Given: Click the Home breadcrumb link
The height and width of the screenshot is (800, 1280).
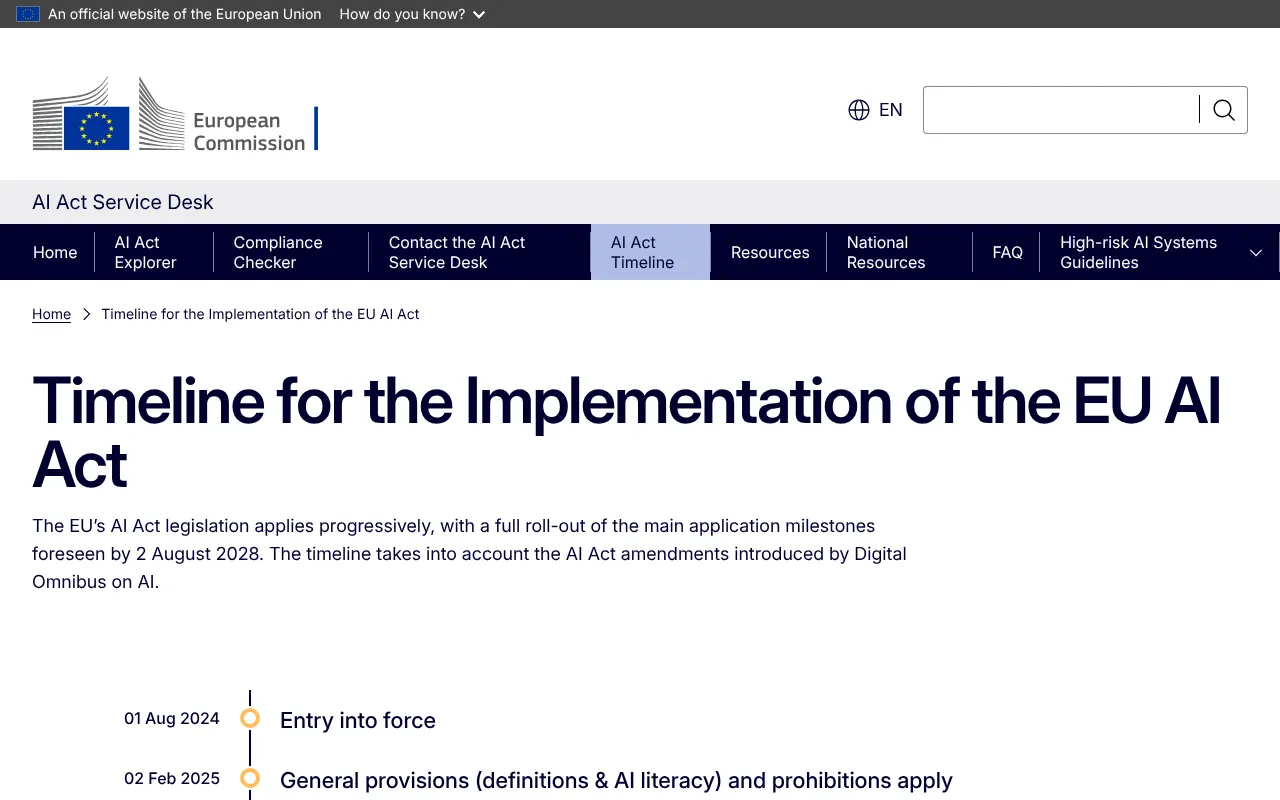Looking at the screenshot, I should pyautogui.click(x=51, y=314).
